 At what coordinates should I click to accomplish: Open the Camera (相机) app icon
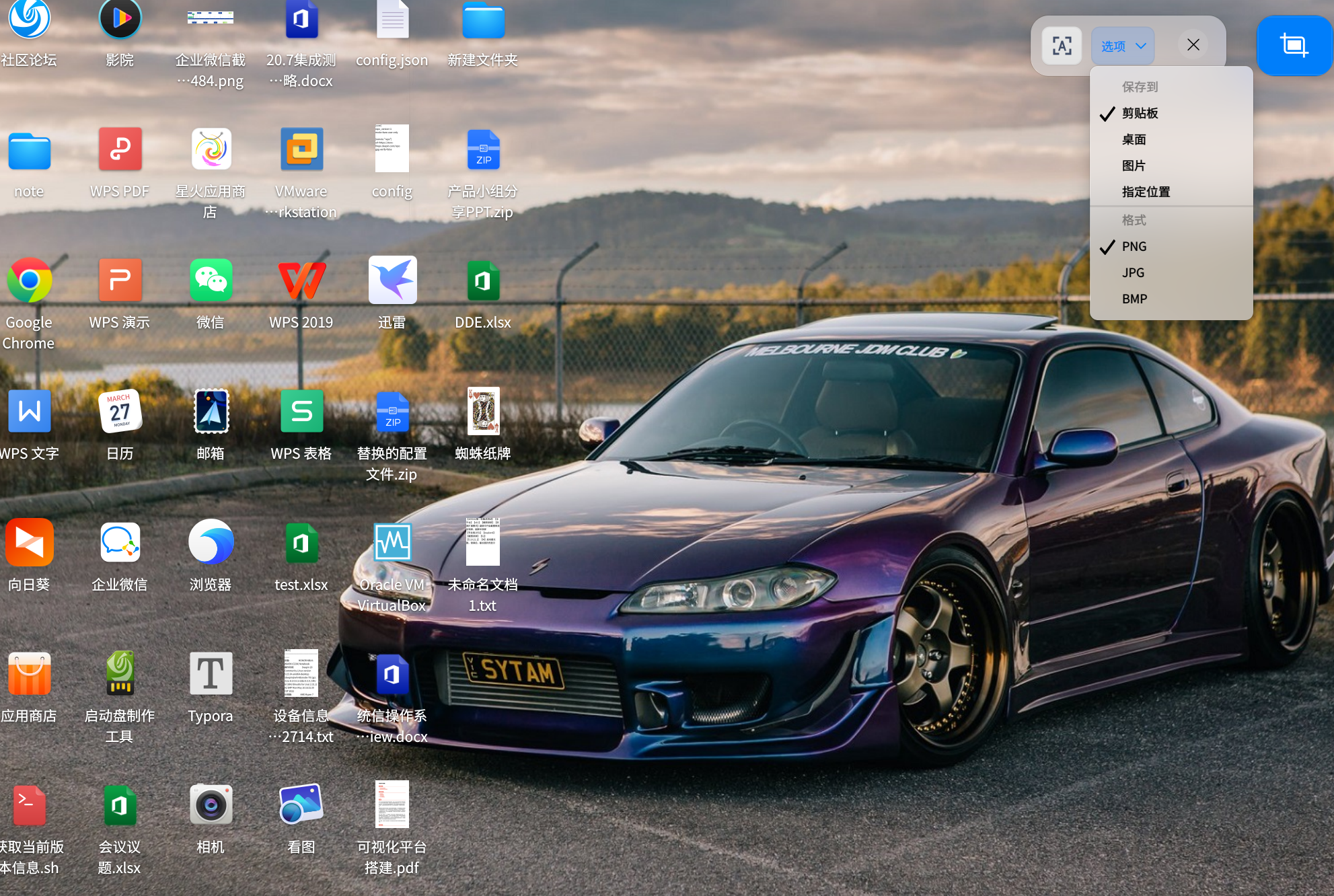211,805
